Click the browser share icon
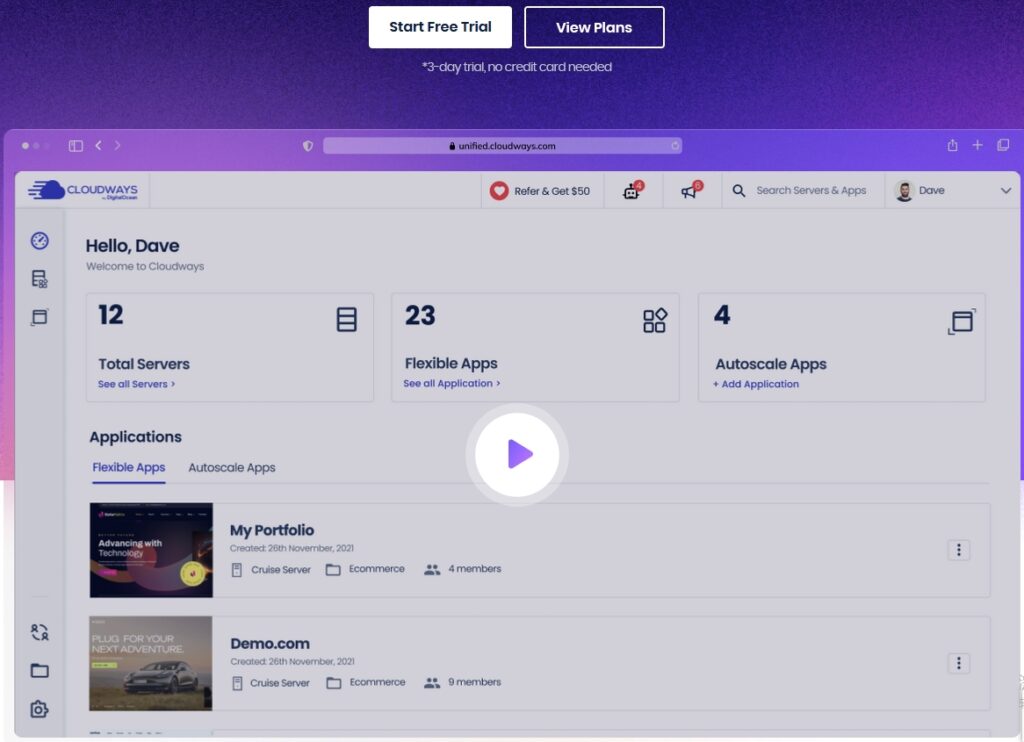This screenshot has height=742, width=1024. tap(952, 146)
